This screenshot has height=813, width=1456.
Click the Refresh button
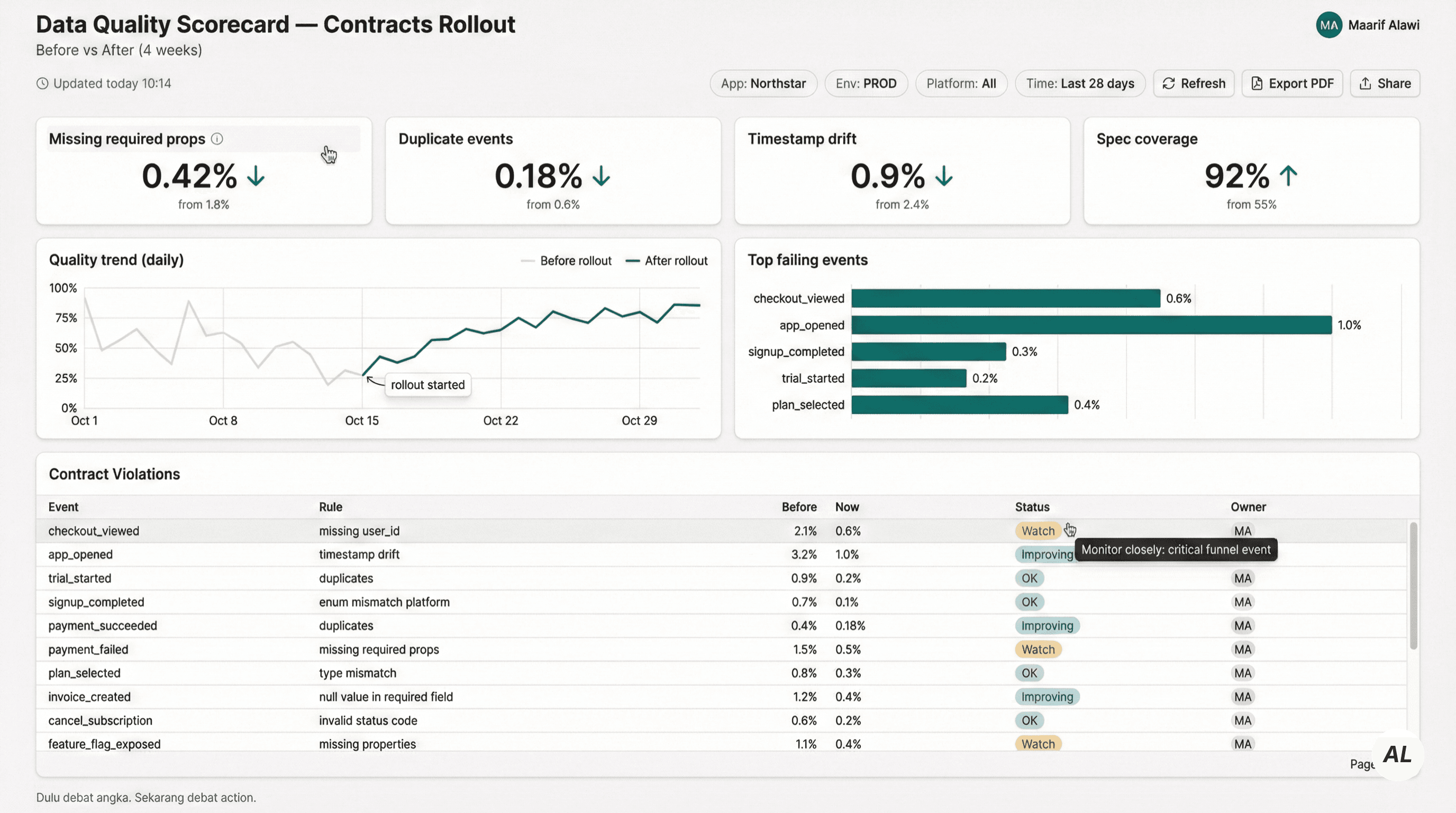[x=1193, y=84]
